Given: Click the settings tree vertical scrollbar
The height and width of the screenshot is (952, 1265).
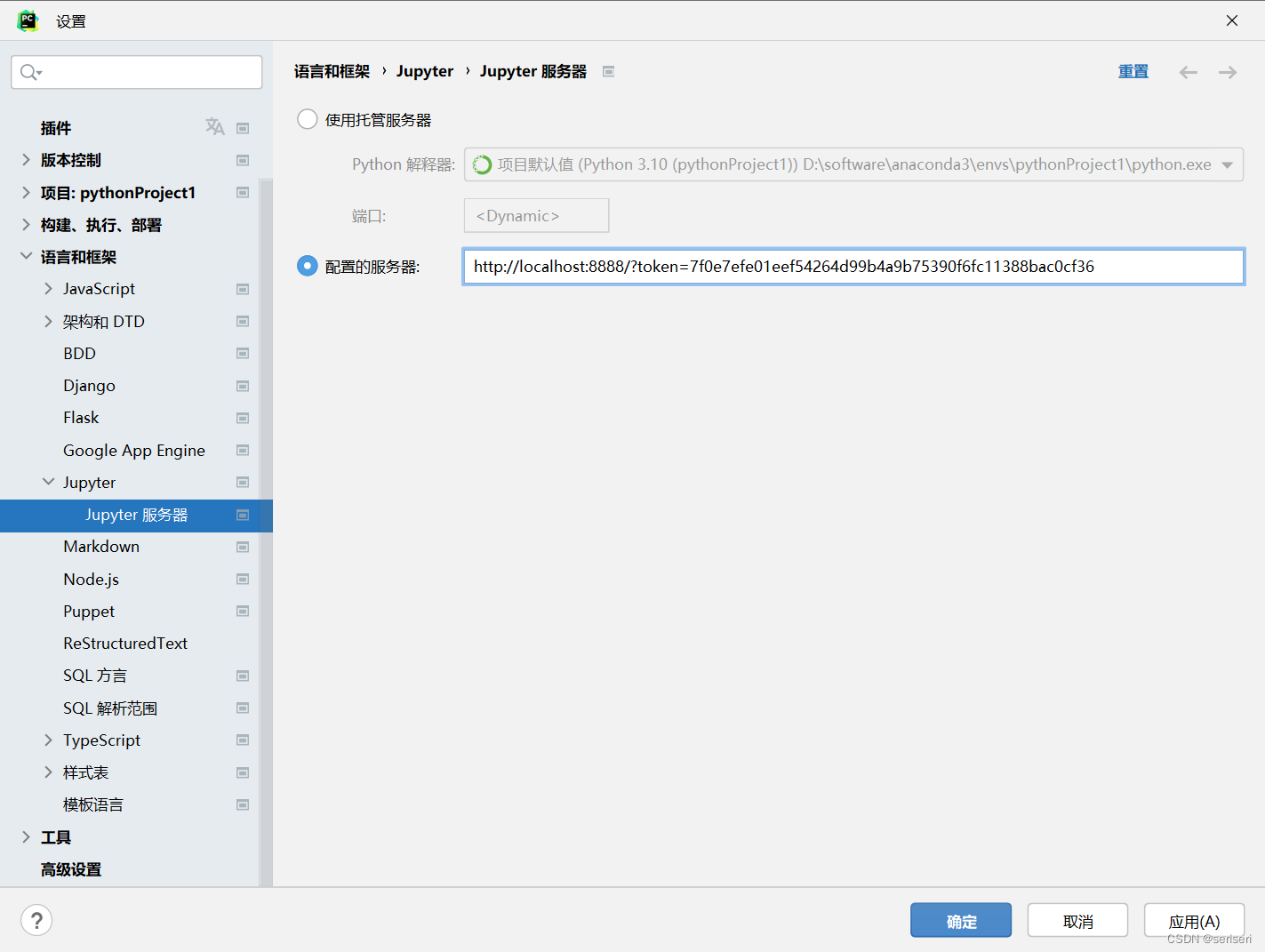Looking at the screenshot, I should point(266,533).
